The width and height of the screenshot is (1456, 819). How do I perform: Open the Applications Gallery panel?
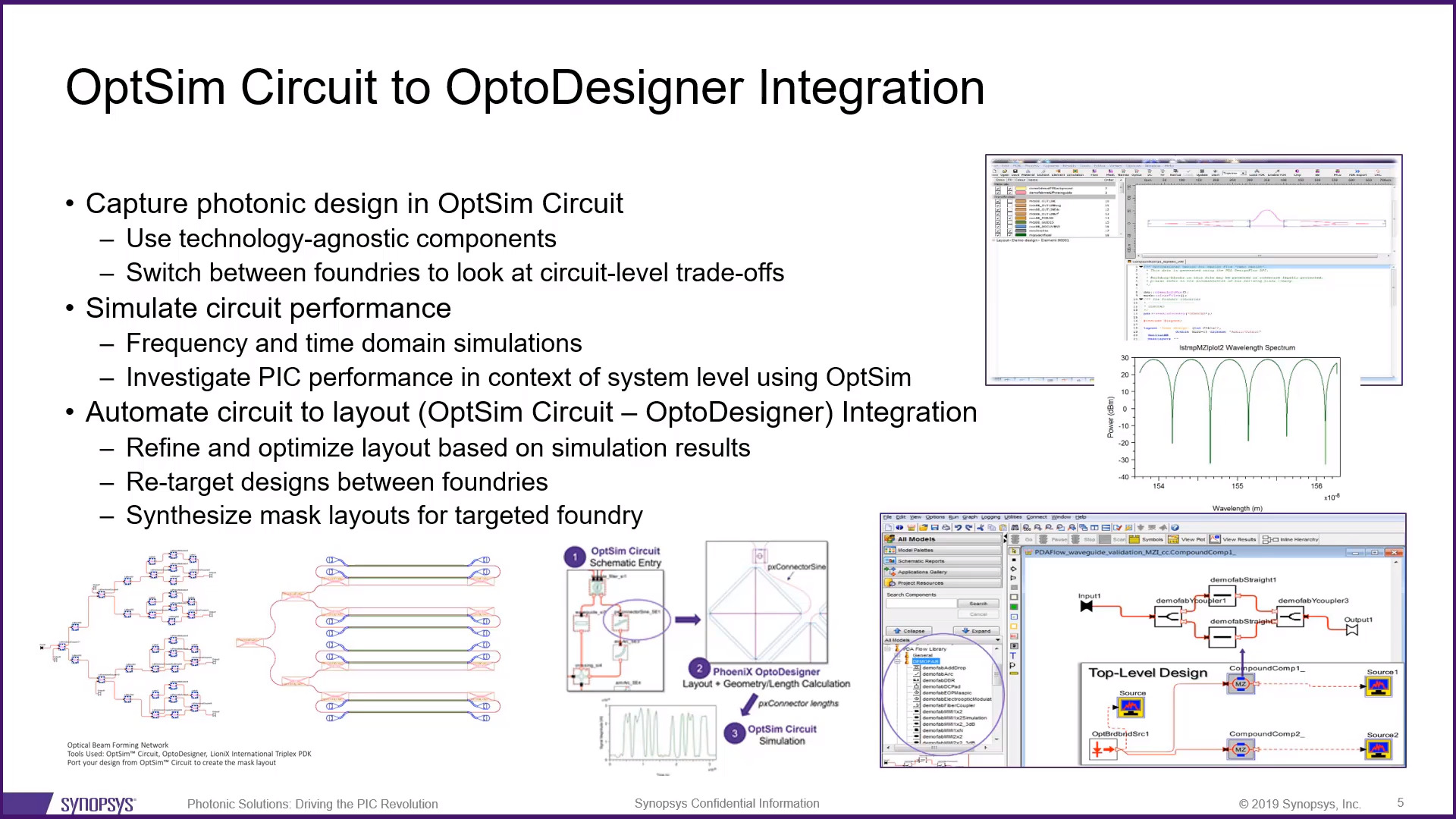coord(942,572)
